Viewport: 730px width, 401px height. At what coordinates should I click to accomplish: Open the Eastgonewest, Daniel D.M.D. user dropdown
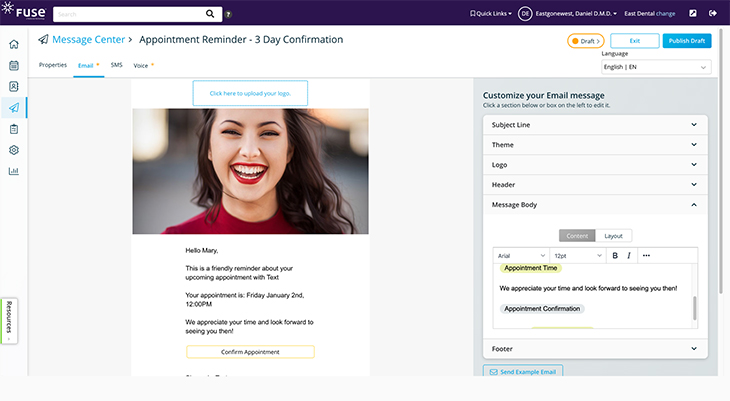pyautogui.click(x=576, y=14)
